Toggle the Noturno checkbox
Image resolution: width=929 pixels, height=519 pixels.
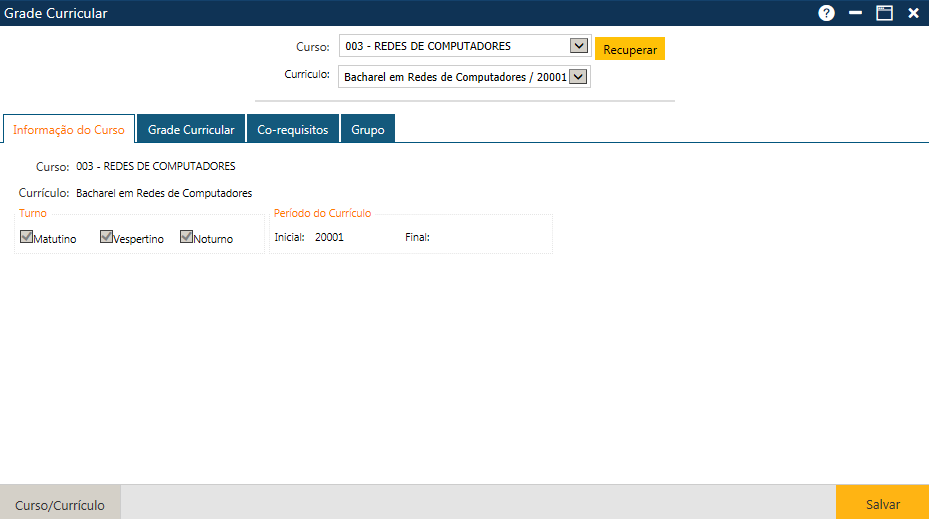click(187, 237)
